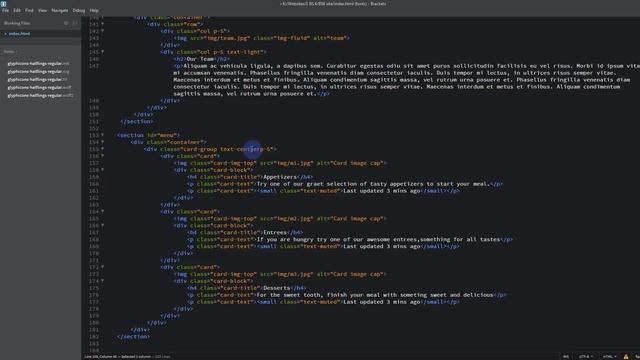
Task: Collapse the section menu fold at line 153
Action: [x=102, y=135]
